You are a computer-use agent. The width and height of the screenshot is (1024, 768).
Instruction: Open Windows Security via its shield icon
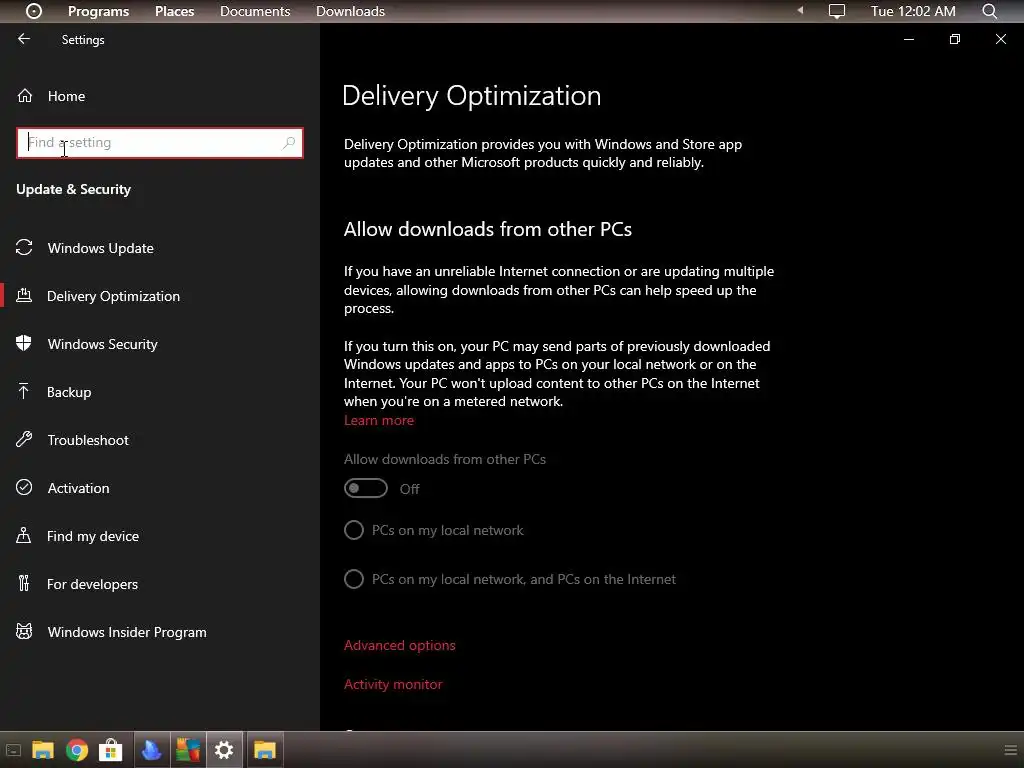pos(24,344)
